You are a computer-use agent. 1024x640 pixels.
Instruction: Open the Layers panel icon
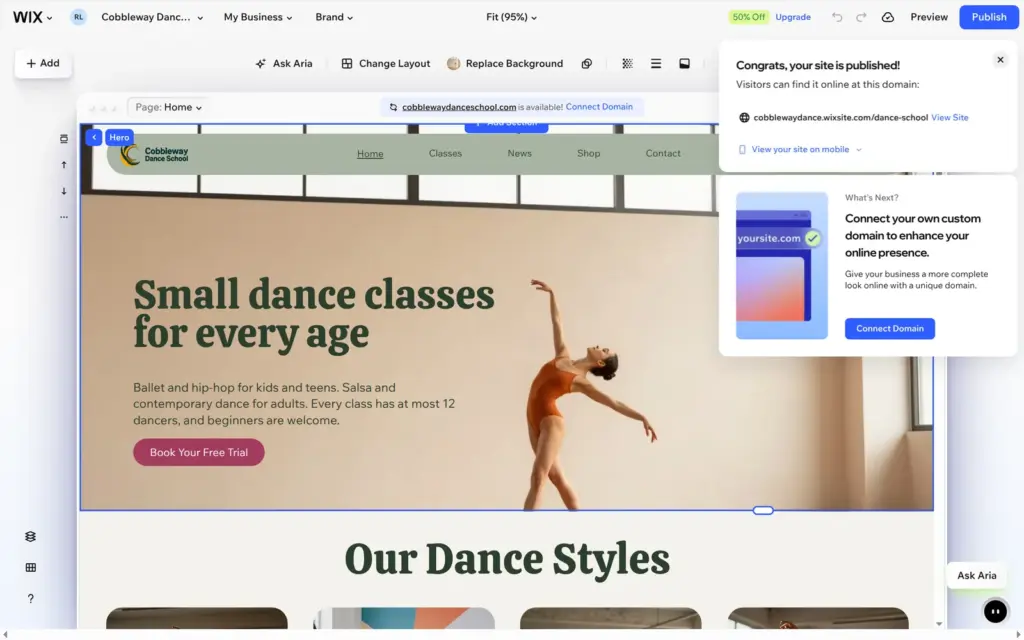pos(31,536)
